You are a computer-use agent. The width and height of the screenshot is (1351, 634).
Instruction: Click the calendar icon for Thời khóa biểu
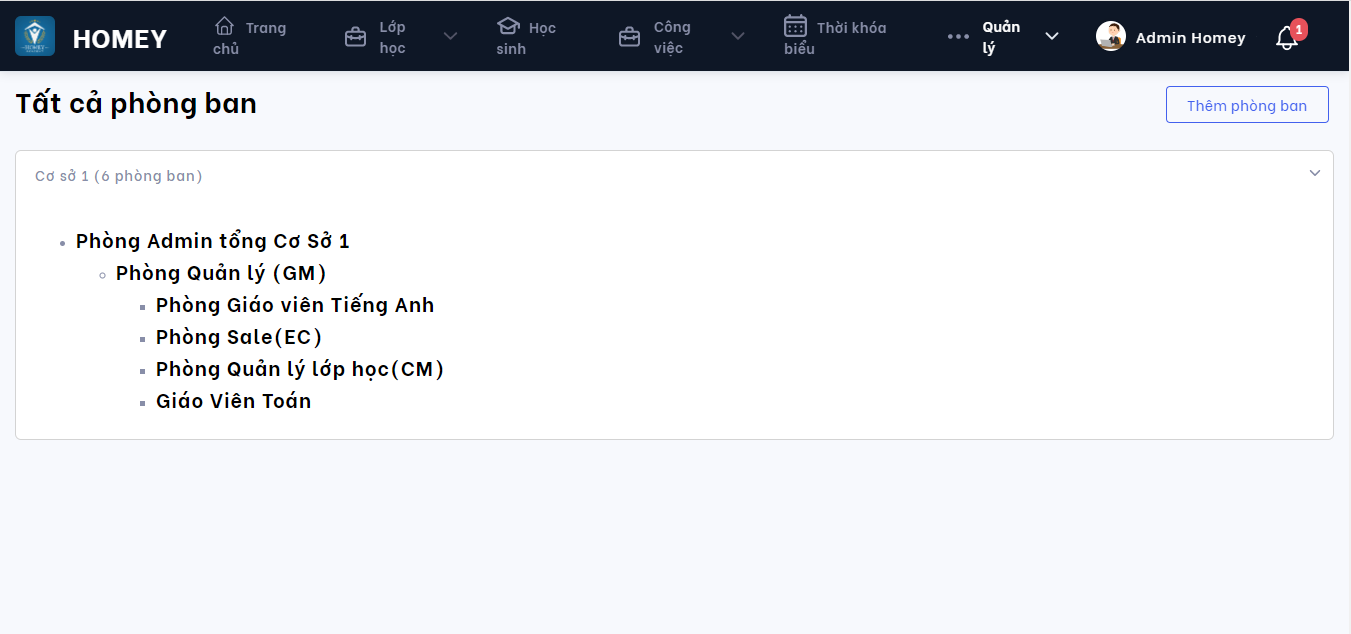pyautogui.click(x=795, y=26)
